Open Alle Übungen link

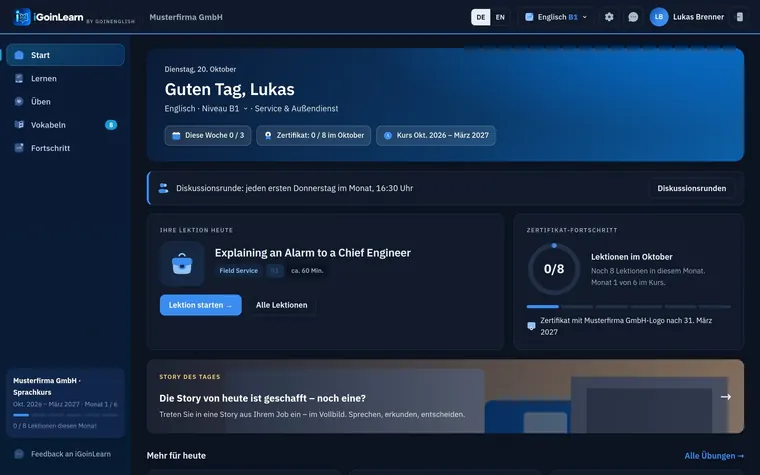(x=714, y=456)
